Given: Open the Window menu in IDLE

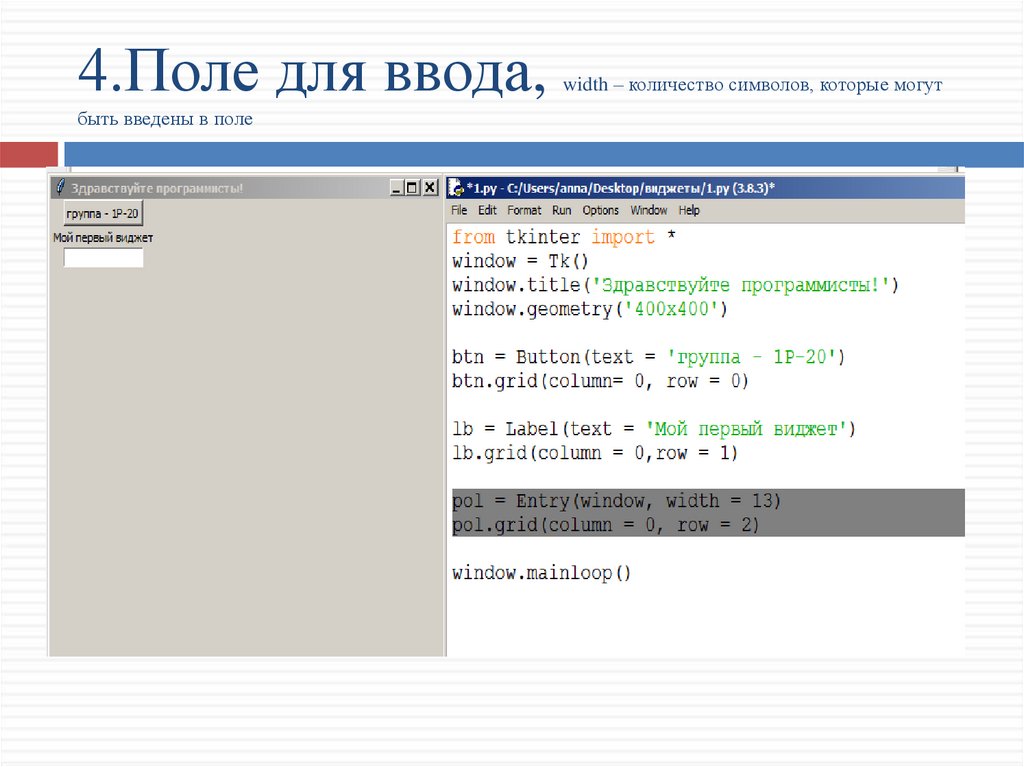Looking at the screenshot, I should [648, 210].
